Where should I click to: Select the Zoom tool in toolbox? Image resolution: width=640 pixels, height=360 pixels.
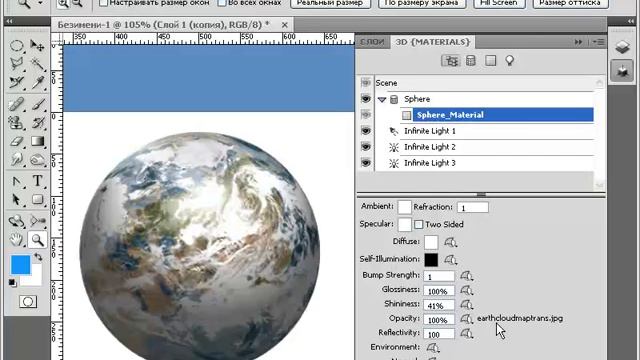[38, 240]
